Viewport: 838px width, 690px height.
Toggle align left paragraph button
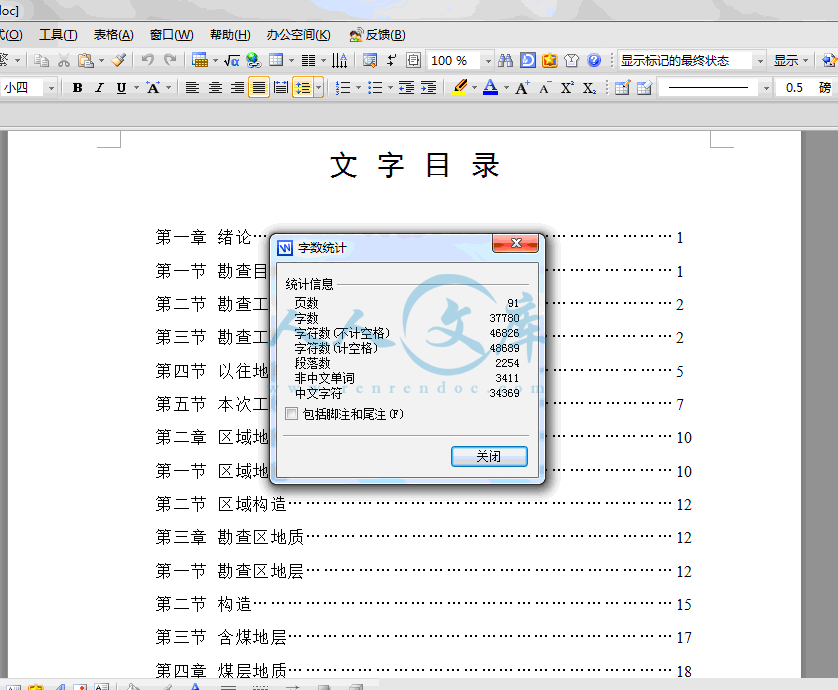(192, 88)
